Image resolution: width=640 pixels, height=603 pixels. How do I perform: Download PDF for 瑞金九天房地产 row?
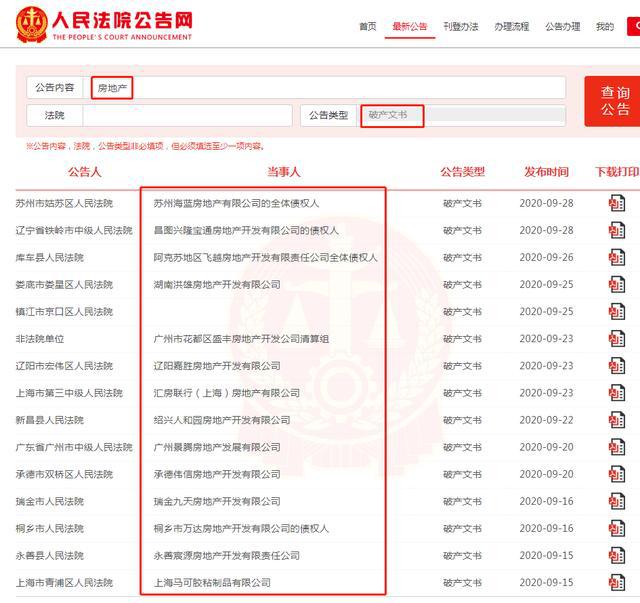(617, 501)
